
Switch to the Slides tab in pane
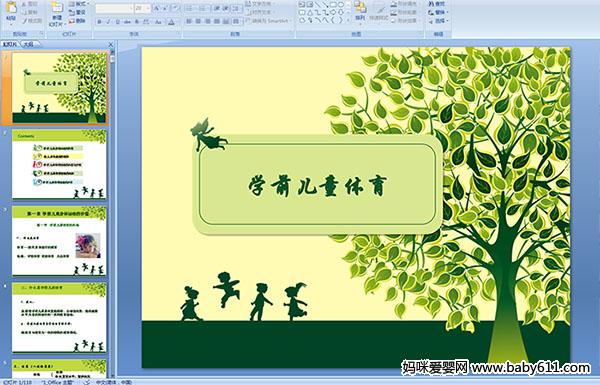10,44
